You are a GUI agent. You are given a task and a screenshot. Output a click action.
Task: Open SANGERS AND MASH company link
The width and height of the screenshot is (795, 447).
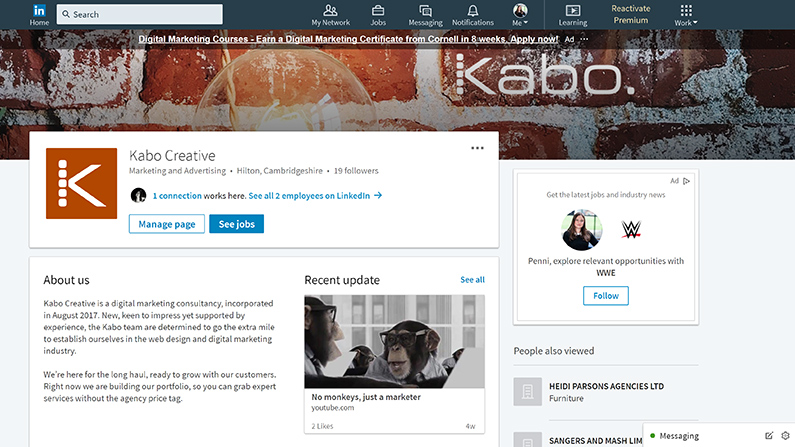[x=595, y=441]
